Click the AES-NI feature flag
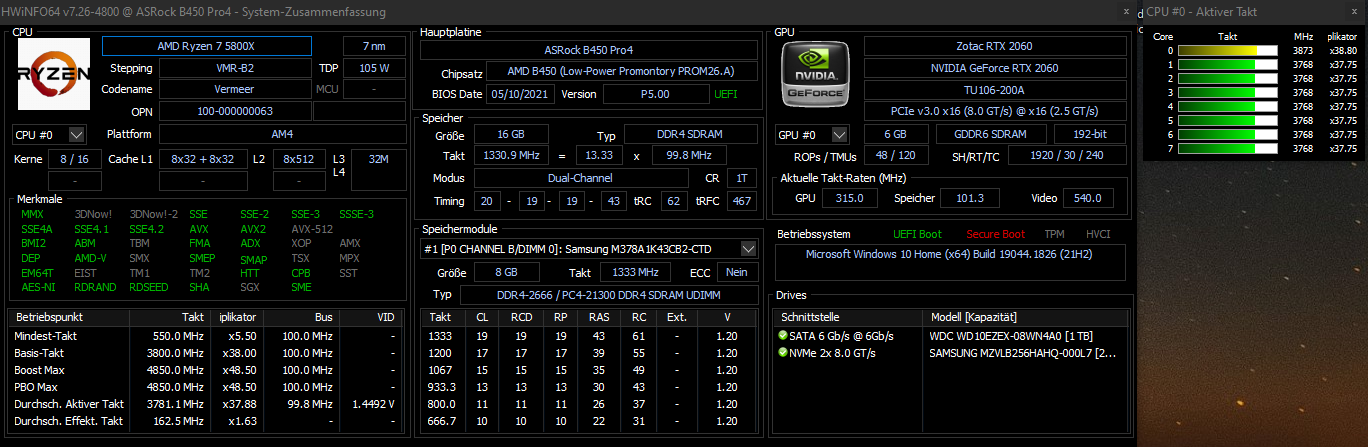Screen dimensions: 1368x447 click(36, 287)
